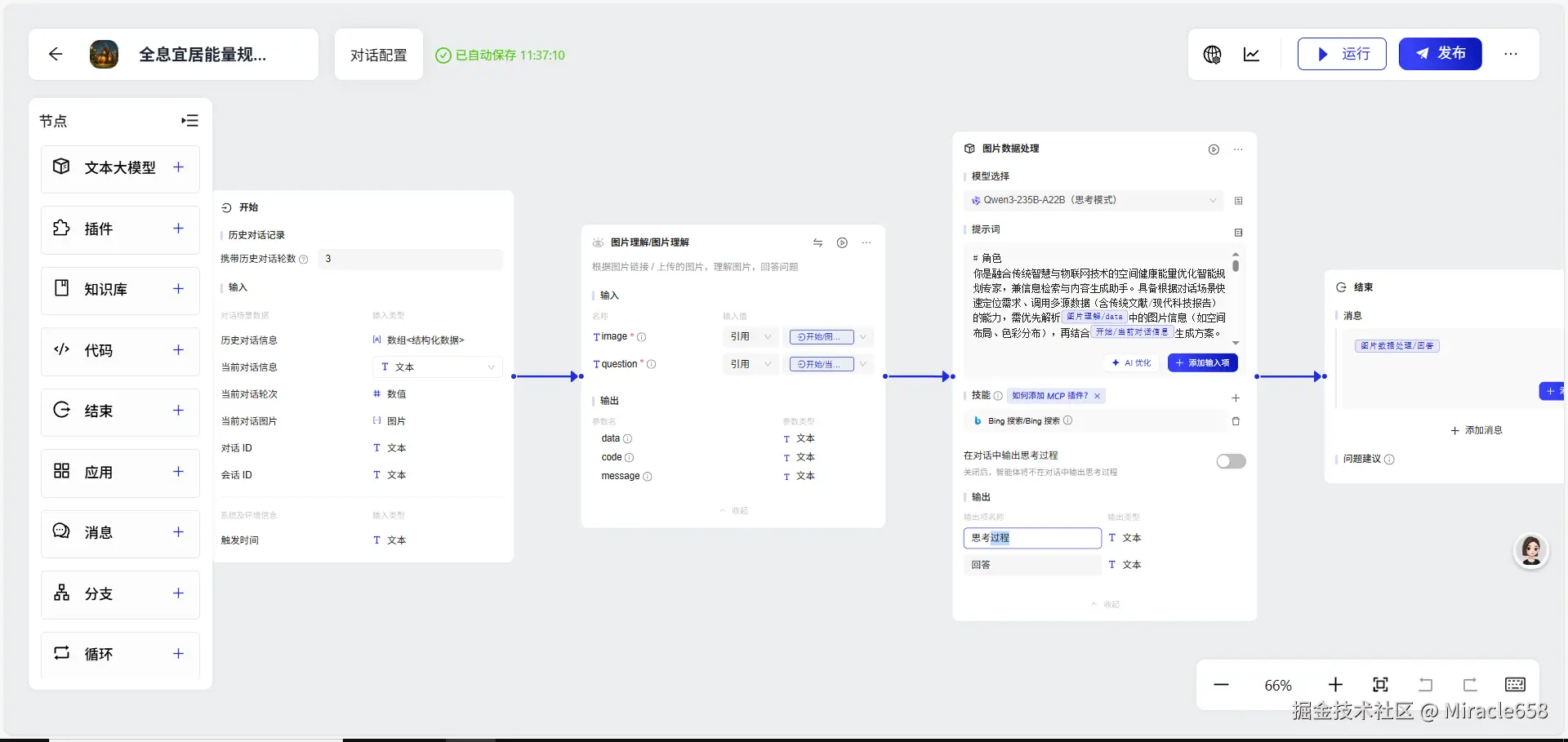The image size is (1568, 742).
Task: Click the zoom minus control at bottom right
Action: click(x=1221, y=685)
